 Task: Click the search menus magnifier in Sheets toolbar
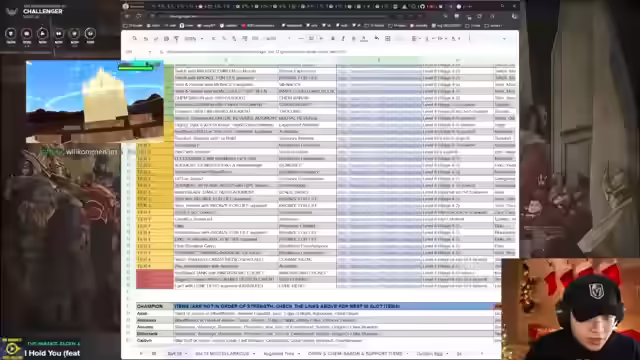click(x=134, y=38)
